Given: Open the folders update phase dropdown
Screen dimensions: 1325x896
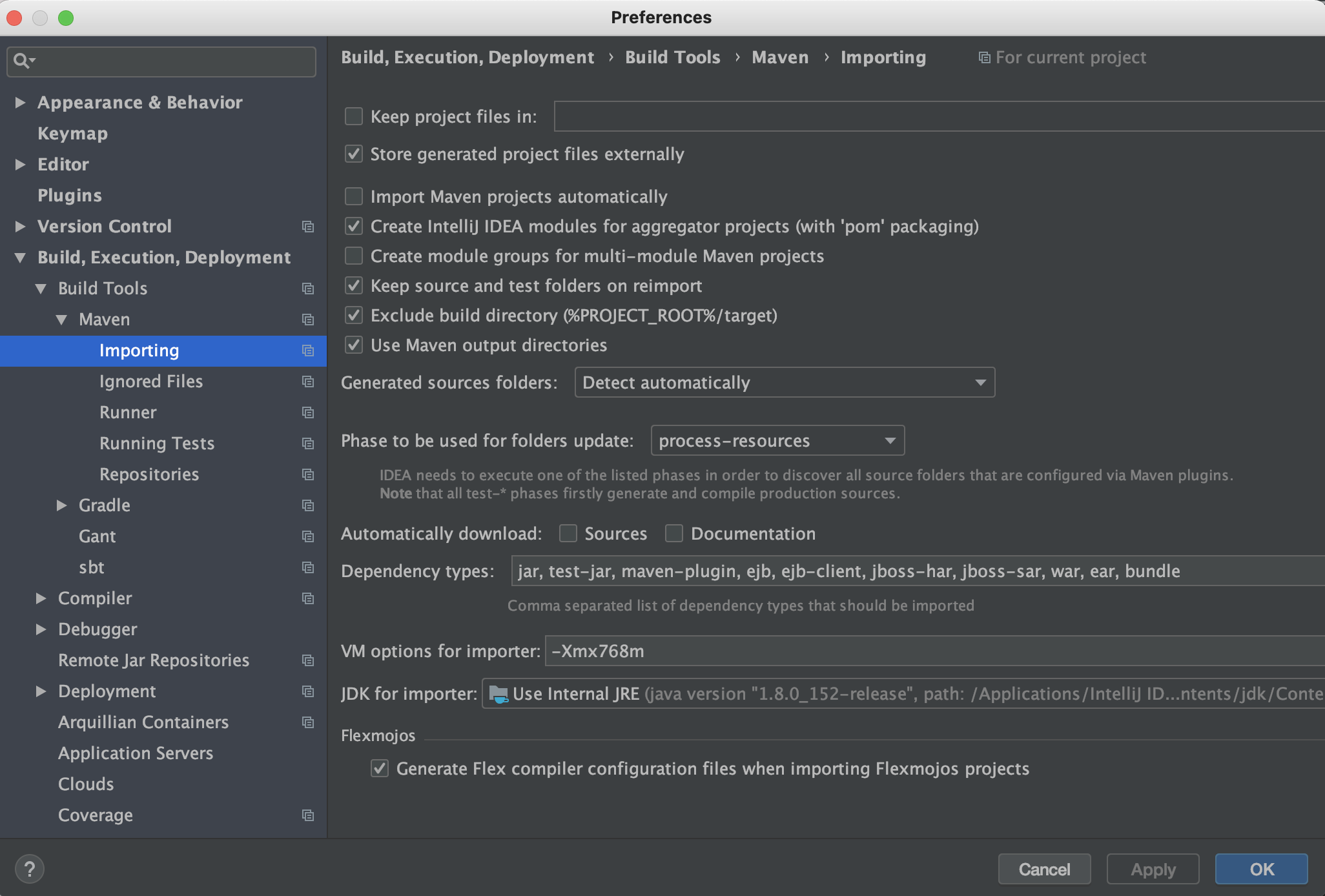Looking at the screenshot, I should tap(777, 441).
